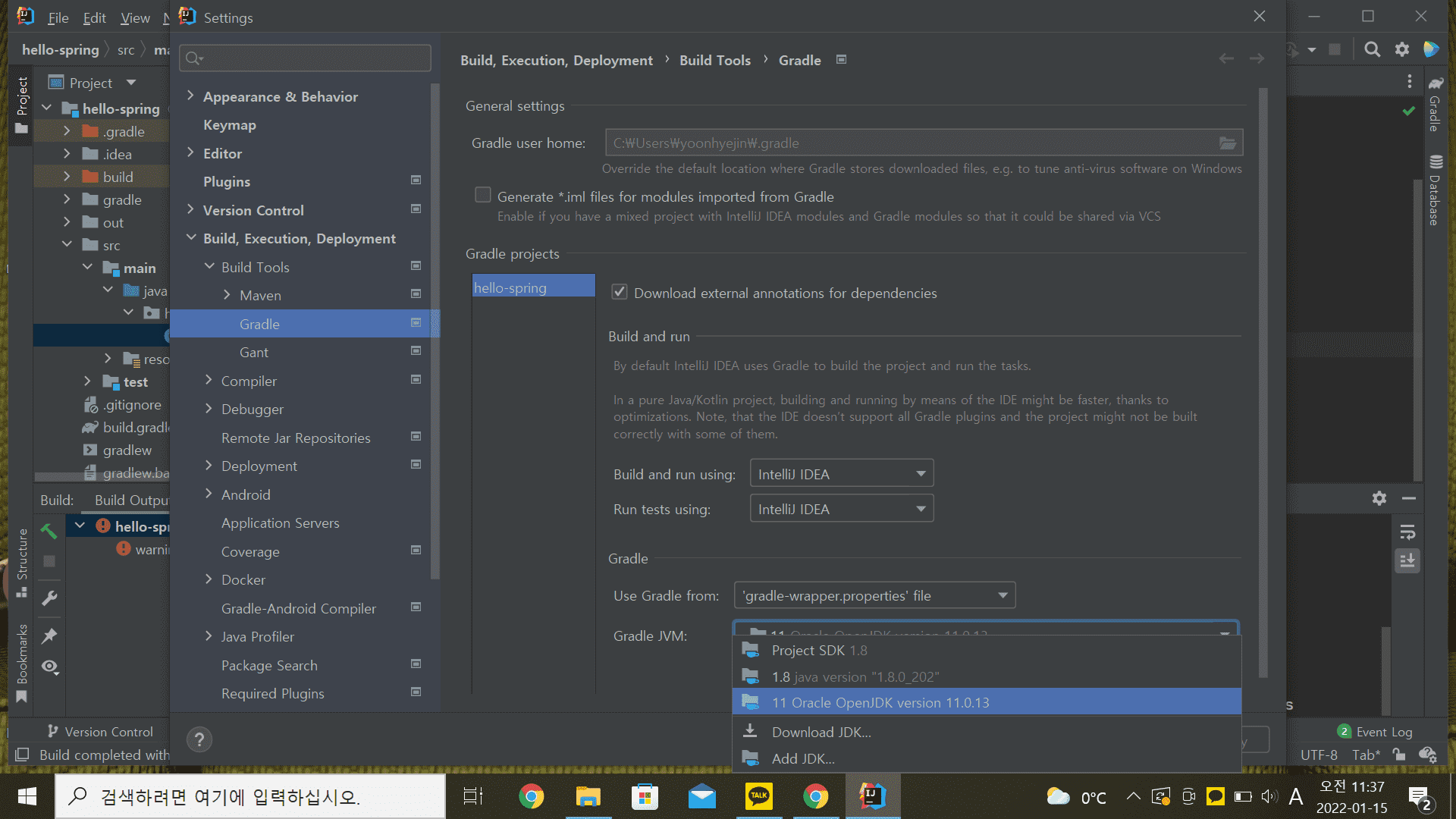Open the Version Control tool window tab
This screenshot has width=1456, height=819.
100,731
